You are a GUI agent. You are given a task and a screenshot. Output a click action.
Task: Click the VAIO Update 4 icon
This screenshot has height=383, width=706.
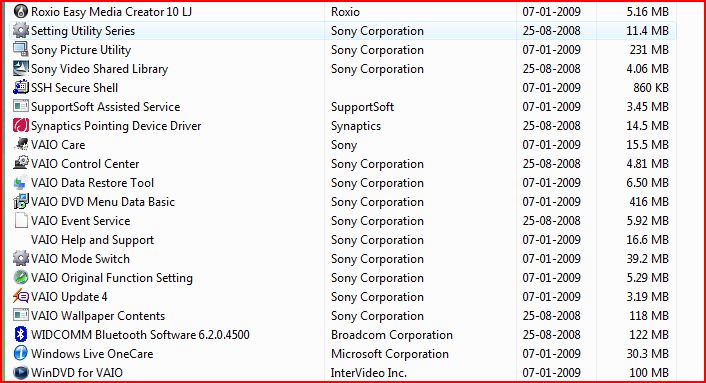[x=21, y=297]
